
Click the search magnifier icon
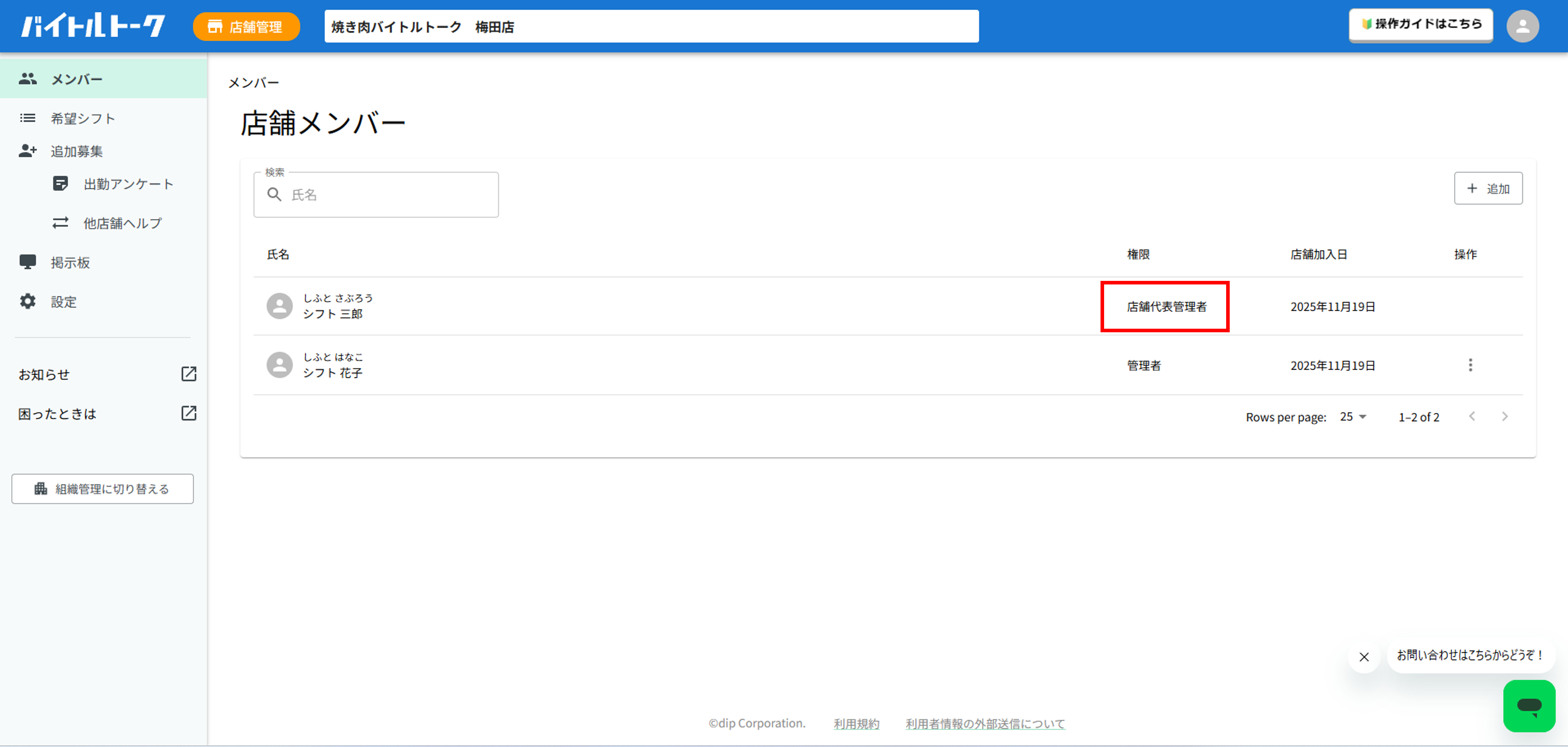point(274,194)
